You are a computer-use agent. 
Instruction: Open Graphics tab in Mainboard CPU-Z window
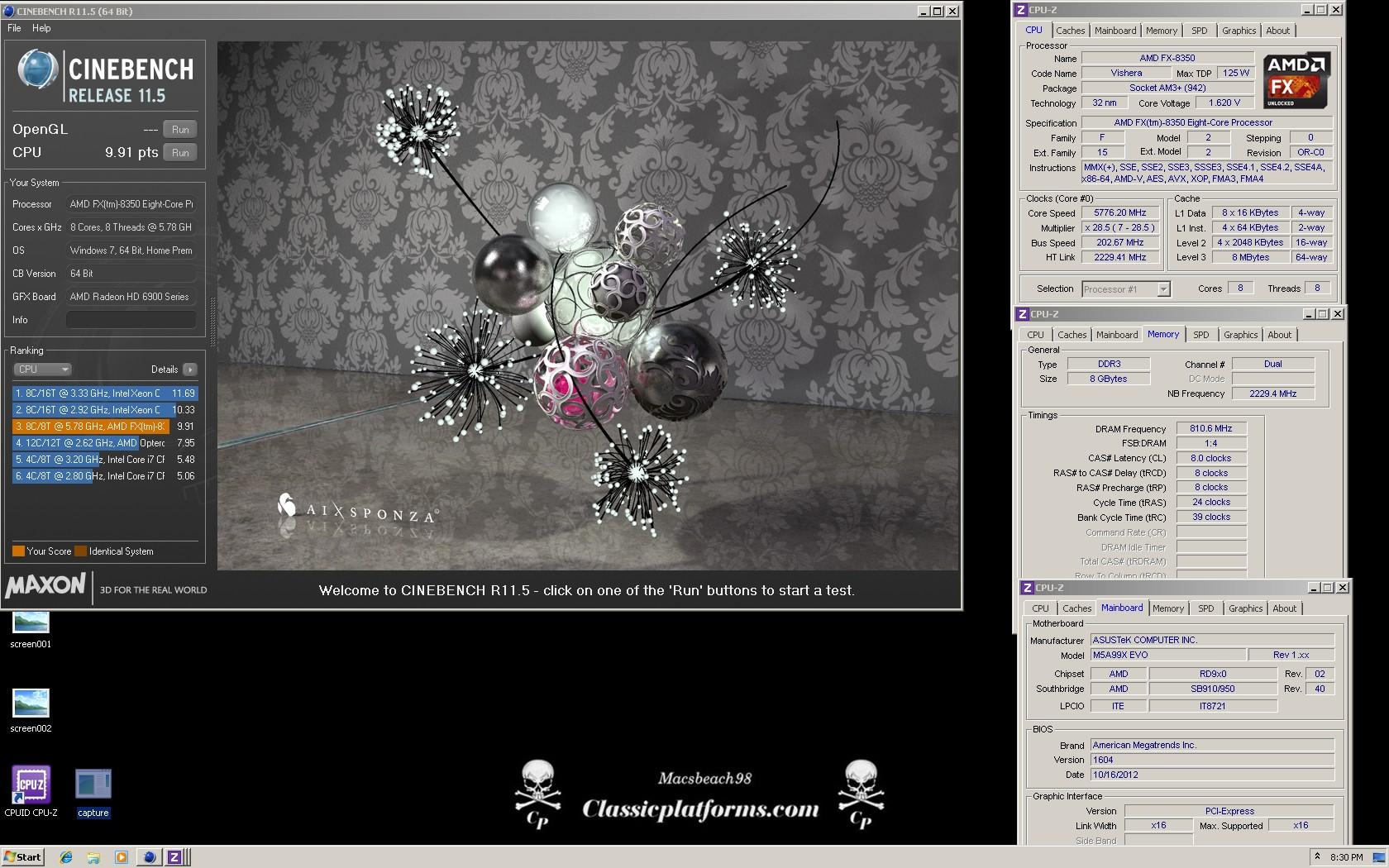click(x=1245, y=608)
